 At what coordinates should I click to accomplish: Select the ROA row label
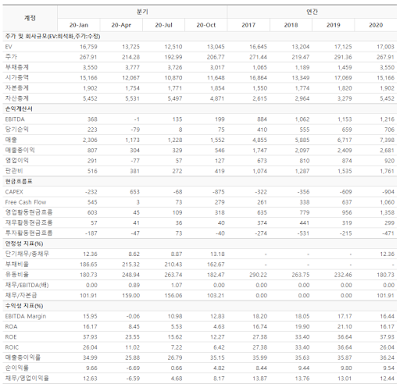point(11,327)
